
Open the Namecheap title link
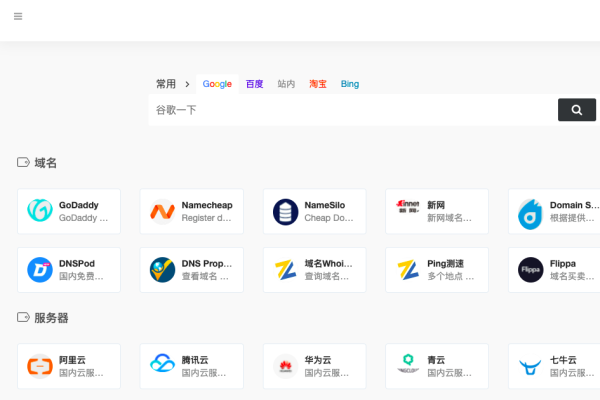click(x=207, y=205)
